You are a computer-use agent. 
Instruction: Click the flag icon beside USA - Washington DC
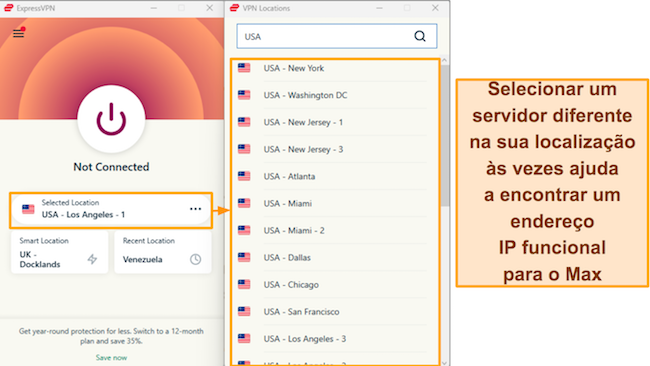coord(244,95)
